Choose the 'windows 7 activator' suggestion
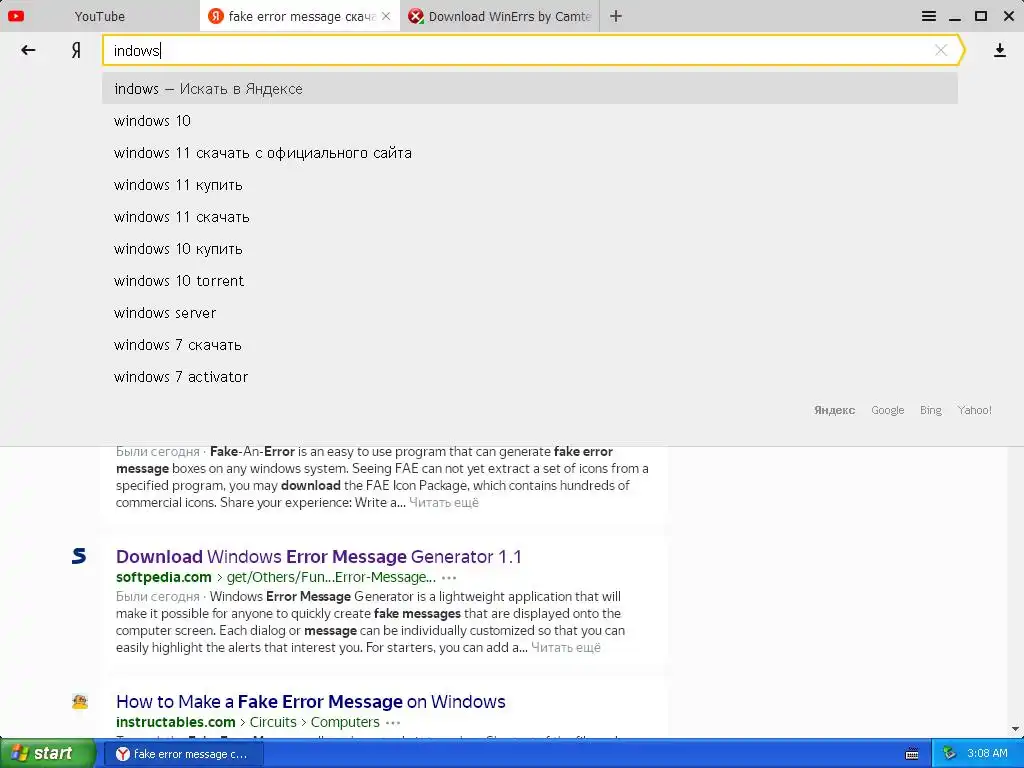 pyautogui.click(x=530, y=377)
